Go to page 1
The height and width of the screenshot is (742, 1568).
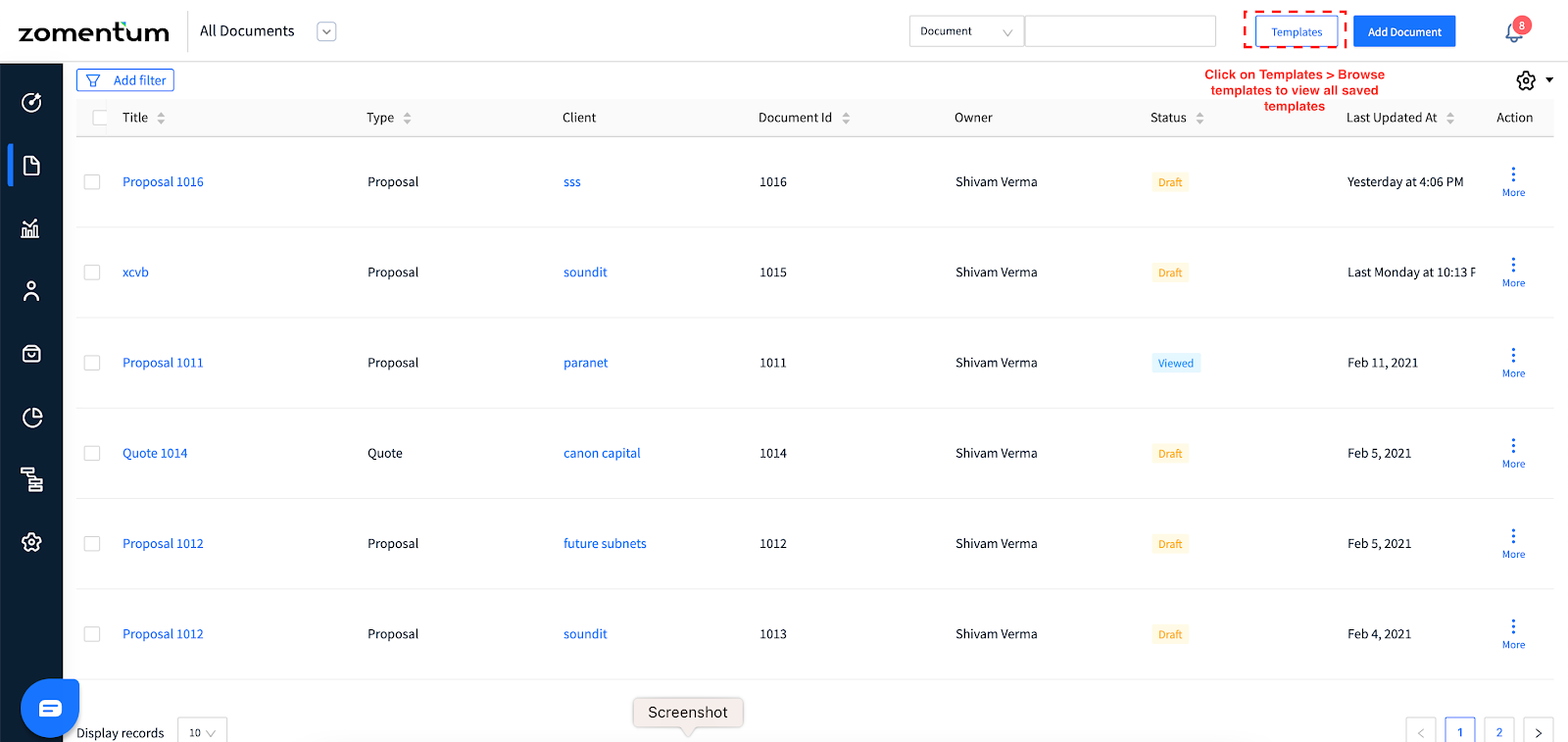click(x=1459, y=731)
